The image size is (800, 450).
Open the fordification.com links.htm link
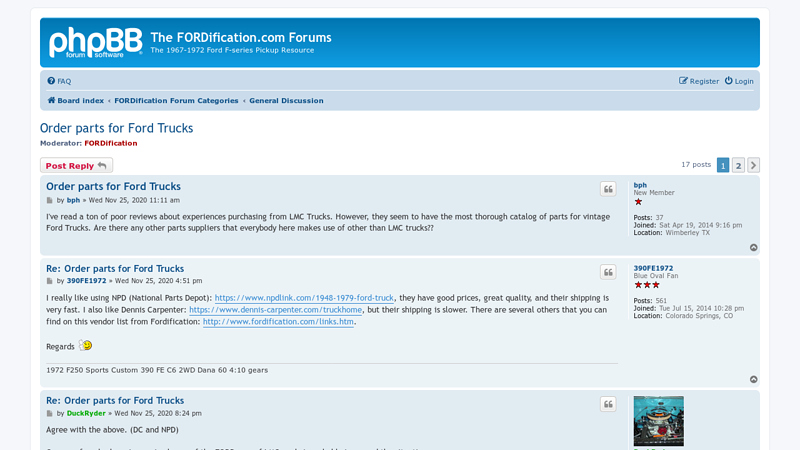pyautogui.click(x=278, y=322)
